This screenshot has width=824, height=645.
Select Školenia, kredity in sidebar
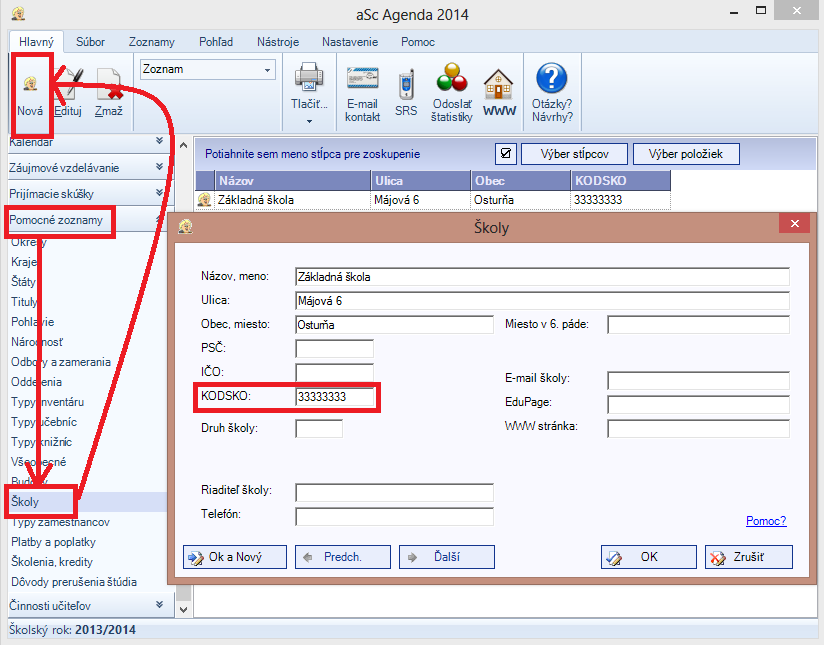(52, 562)
